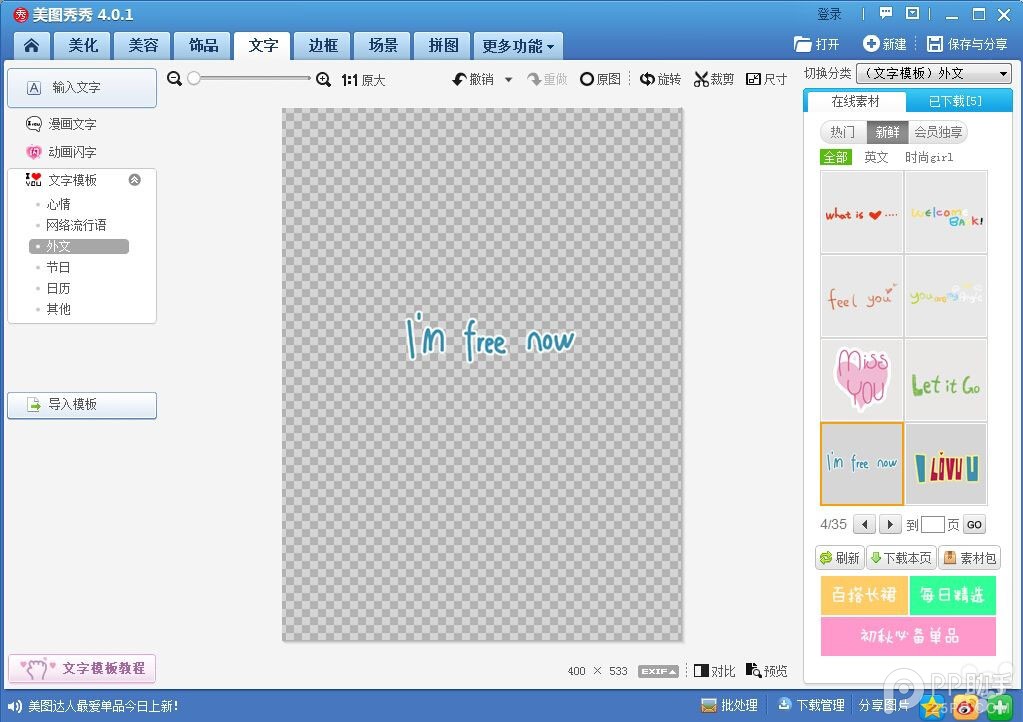Select the 热门 filter option

click(x=843, y=132)
